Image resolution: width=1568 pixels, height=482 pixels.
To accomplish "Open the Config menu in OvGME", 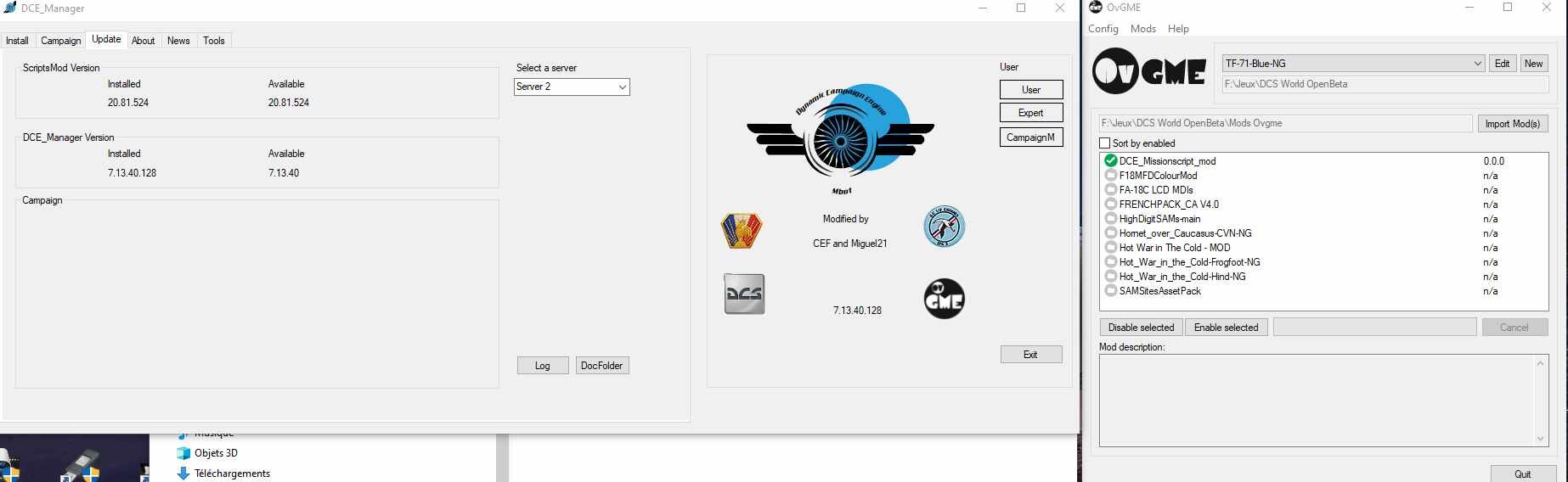I will 1103,29.
